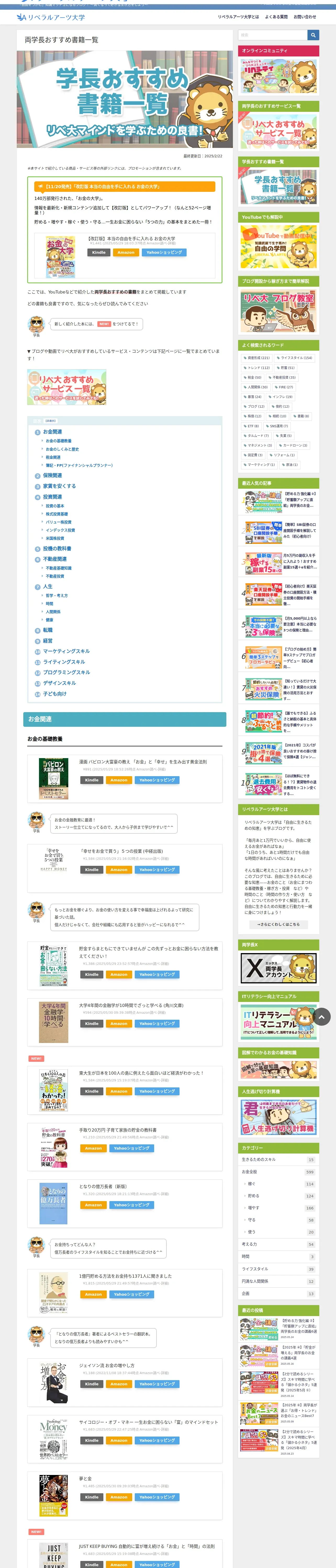
Task: Jump to 簿記・FP(ファイナンシャルプランナー) contents entry
Action: click(79, 466)
